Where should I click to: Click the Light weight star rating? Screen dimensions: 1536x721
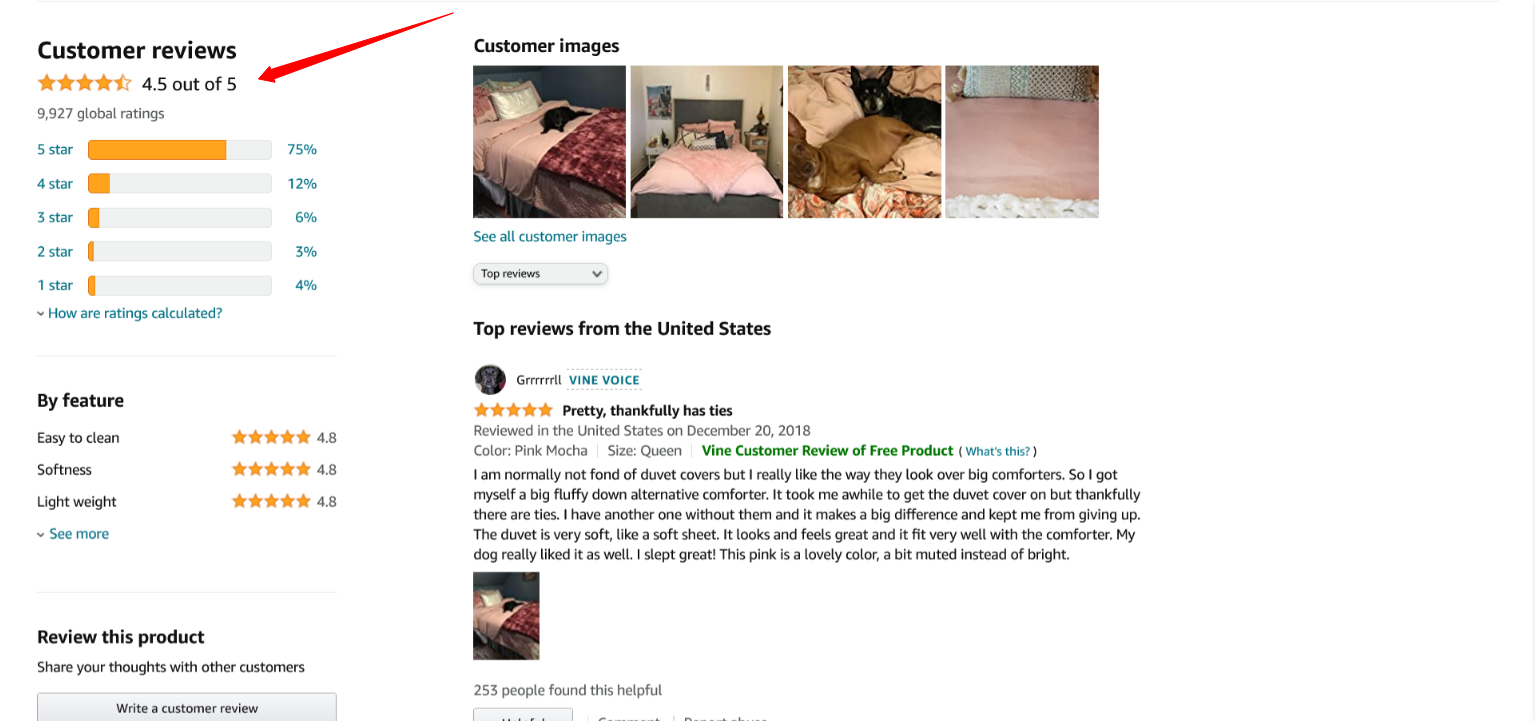[x=271, y=501]
